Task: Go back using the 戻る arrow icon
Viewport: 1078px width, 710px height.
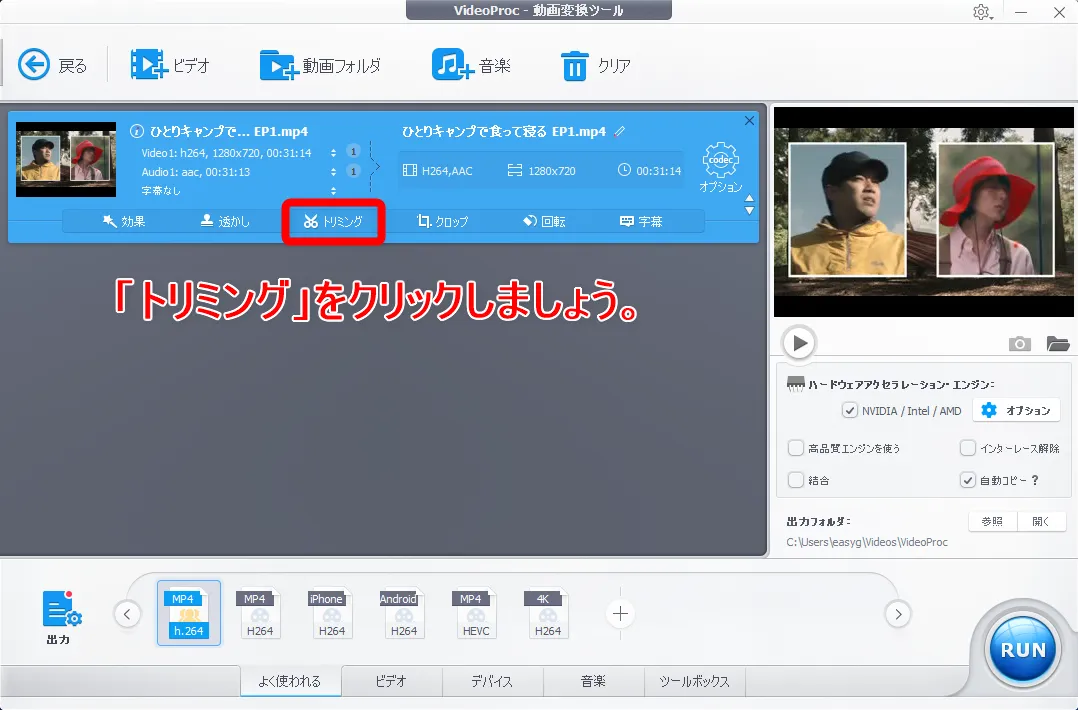Action: click(34, 65)
